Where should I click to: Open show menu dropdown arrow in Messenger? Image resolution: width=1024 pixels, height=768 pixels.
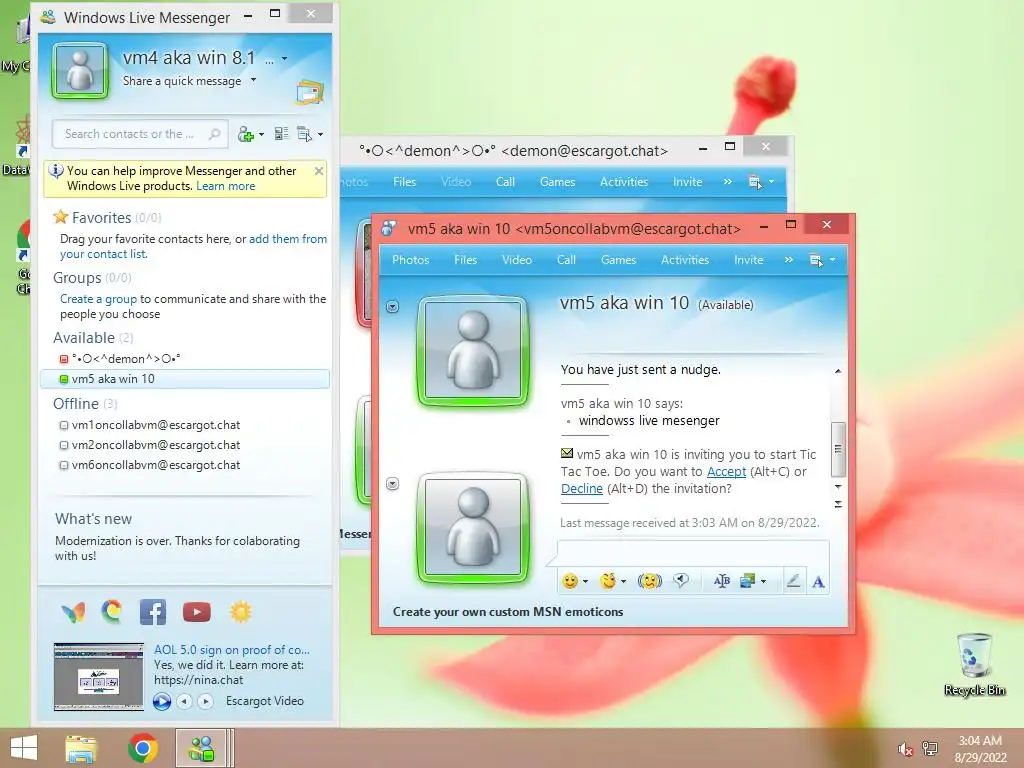coord(320,135)
